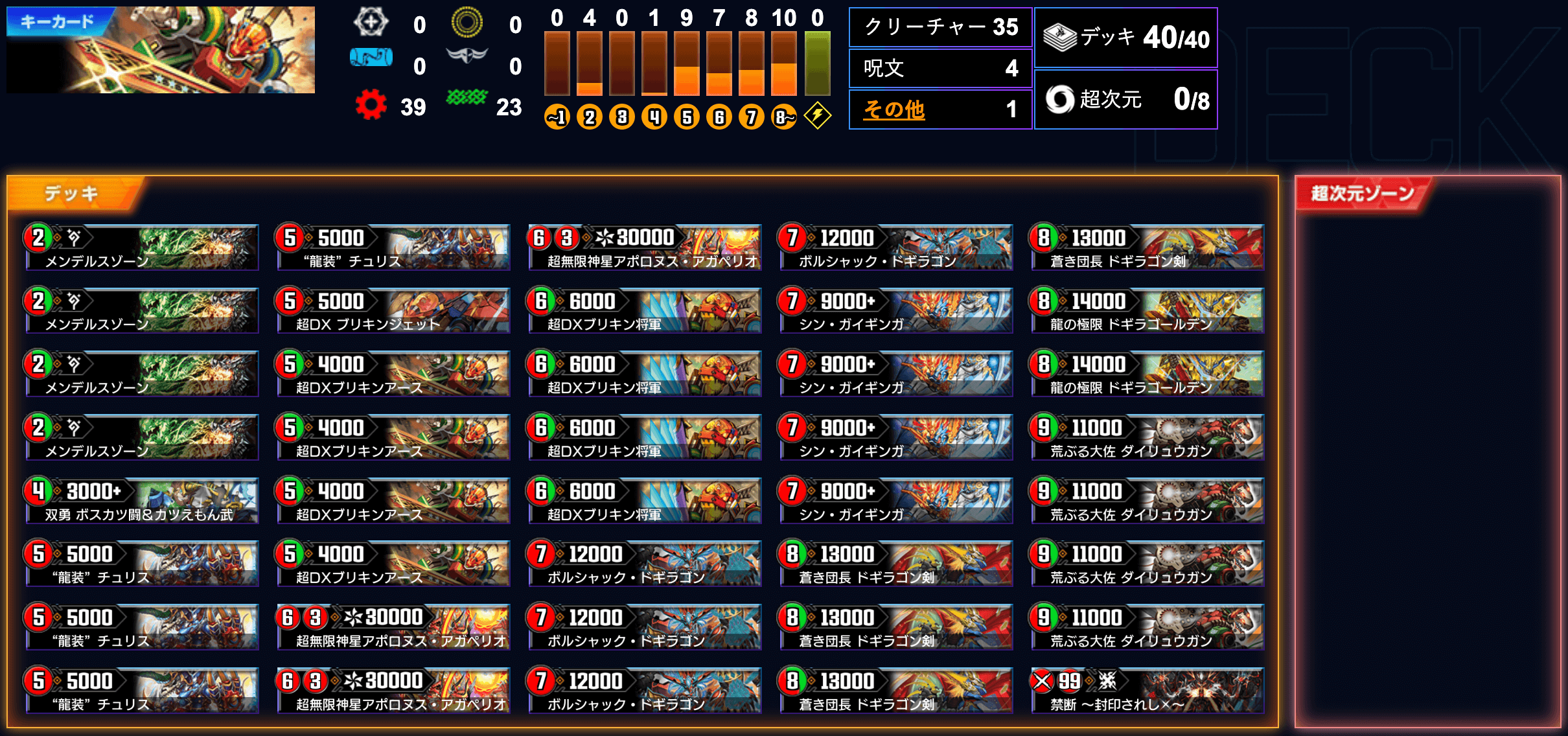Select the 双勇 ボスカツ闘&カツえもん武 card

[142, 501]
